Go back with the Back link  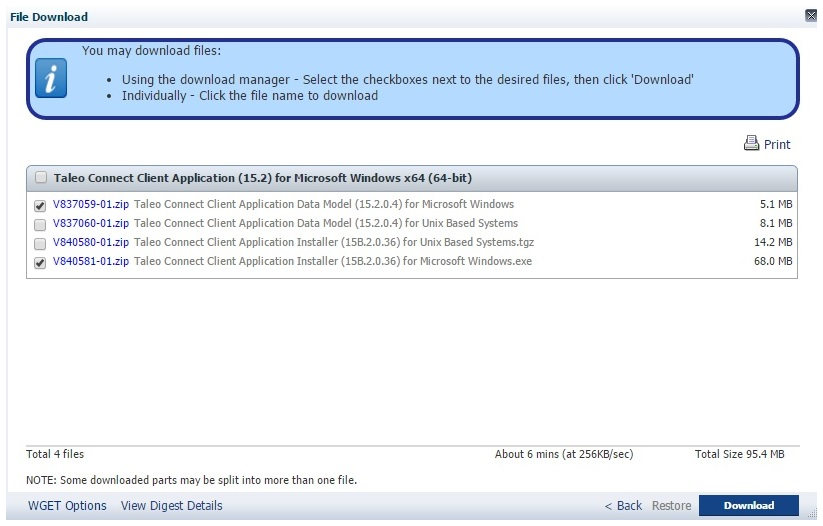(x=623, y=506)
